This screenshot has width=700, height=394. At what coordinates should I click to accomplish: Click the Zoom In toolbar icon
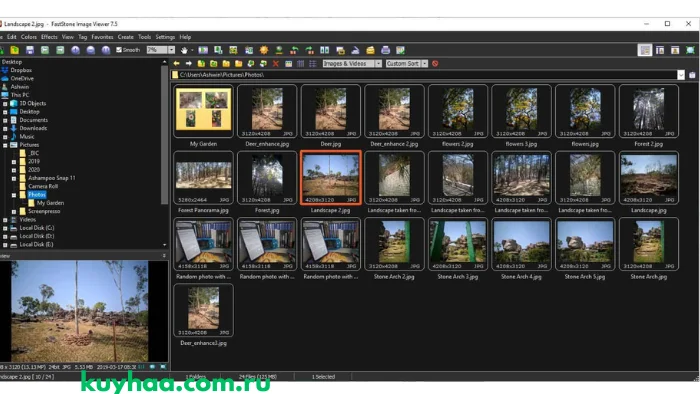click(x=75, y=50)
